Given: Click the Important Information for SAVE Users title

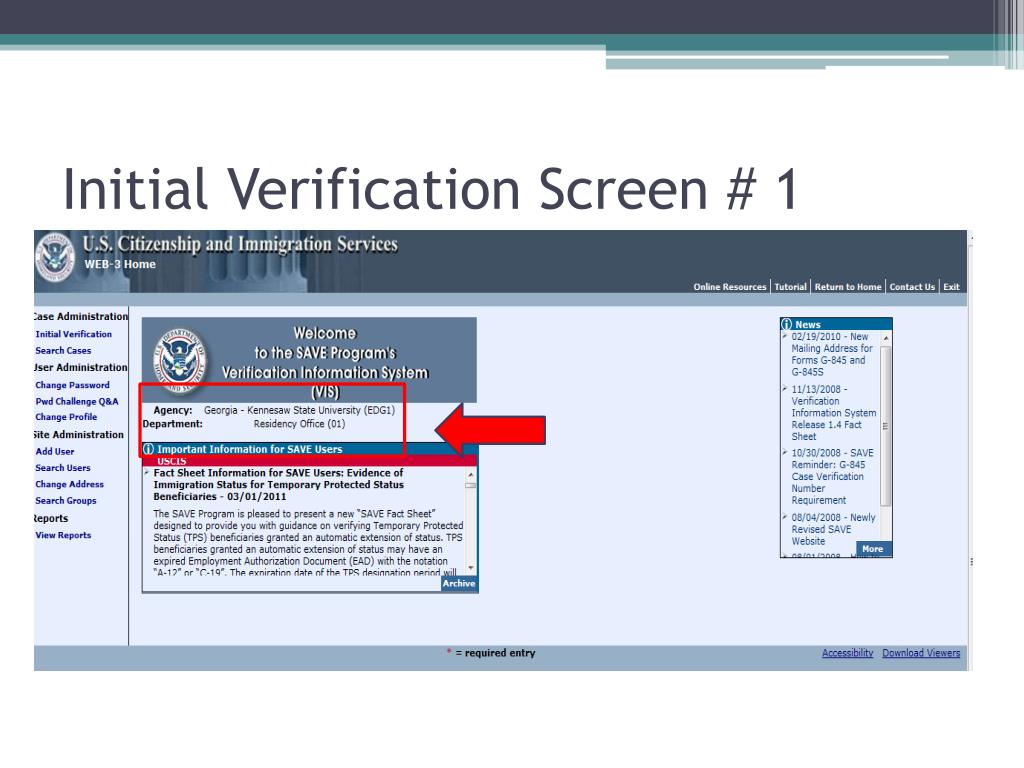Looking at the screenshot, I should pos(249,449).
